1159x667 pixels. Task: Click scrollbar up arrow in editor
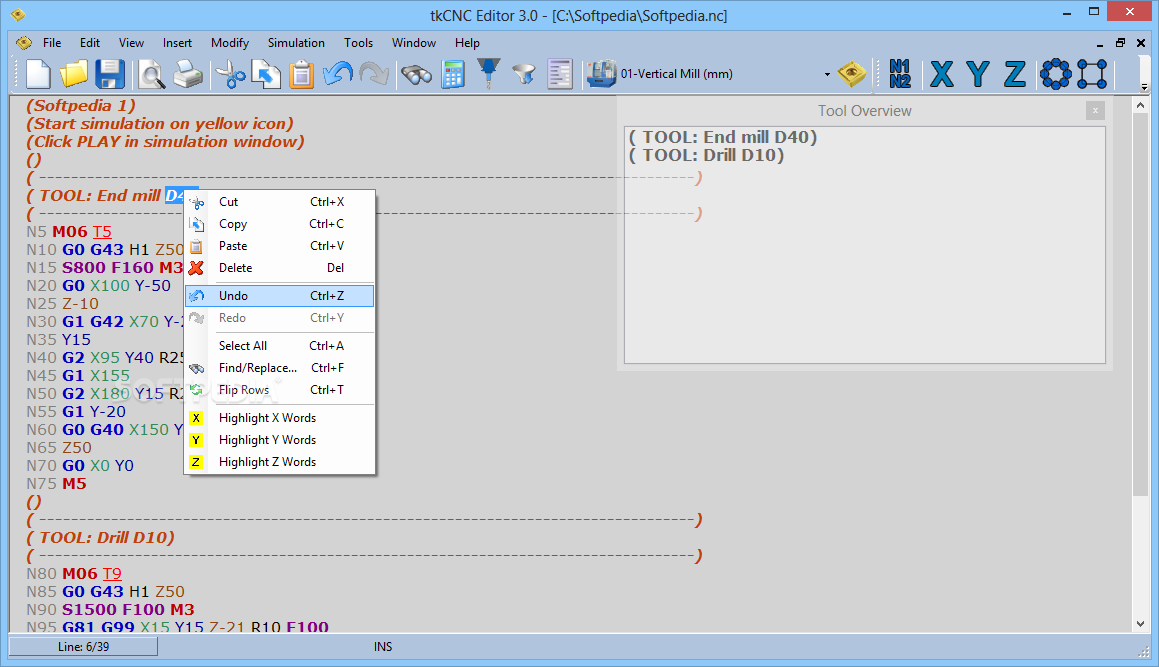point(1140,106)
